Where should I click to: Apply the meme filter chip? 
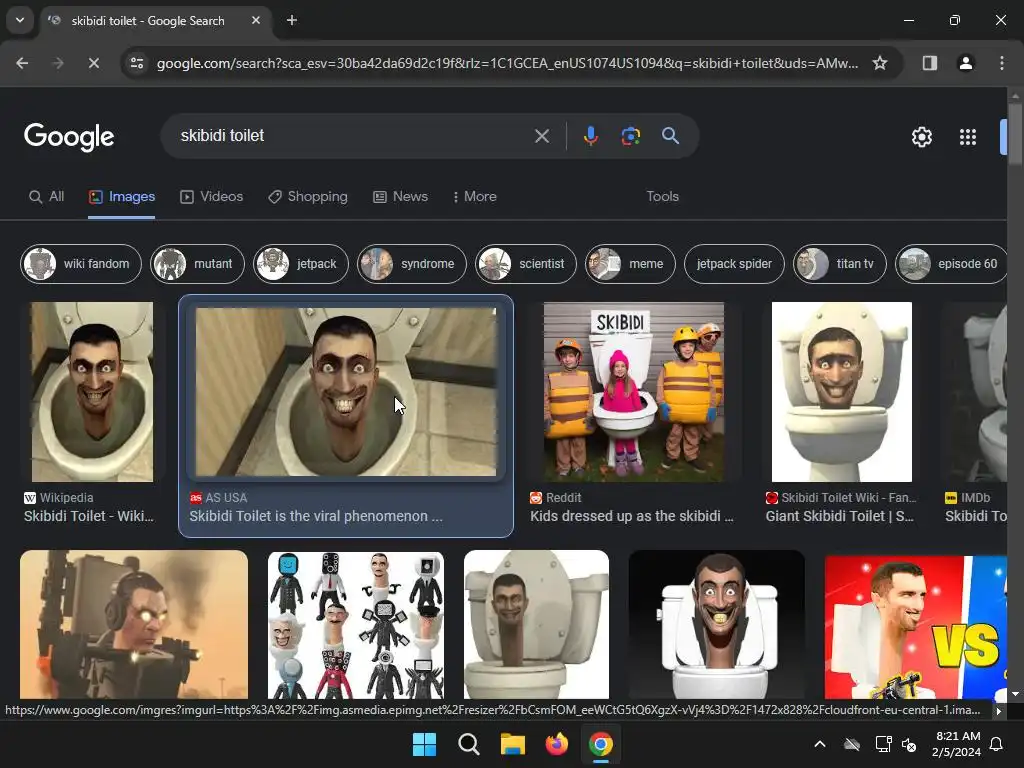pos(630,264)
